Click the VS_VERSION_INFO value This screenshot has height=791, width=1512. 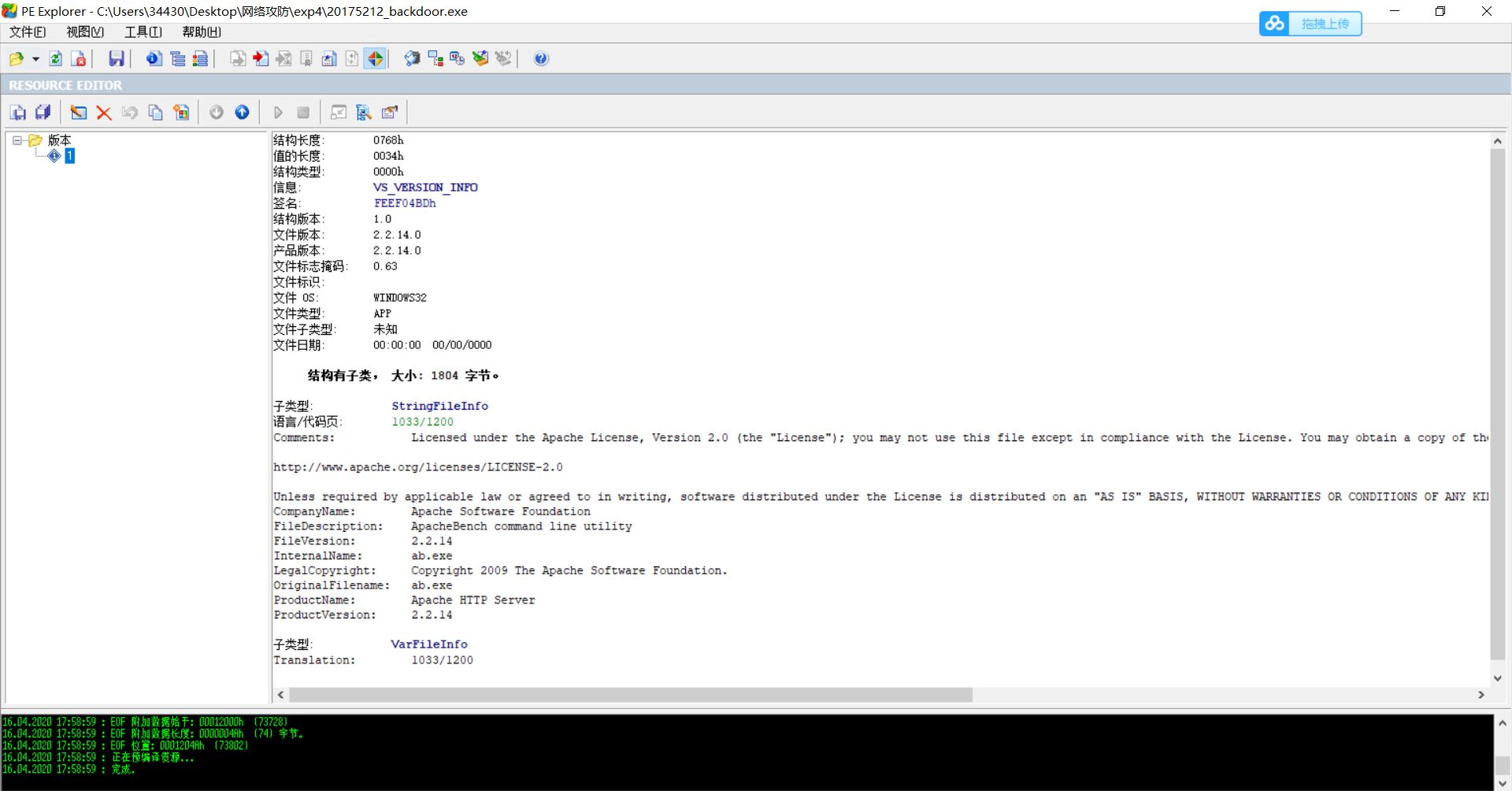point(425,188)
